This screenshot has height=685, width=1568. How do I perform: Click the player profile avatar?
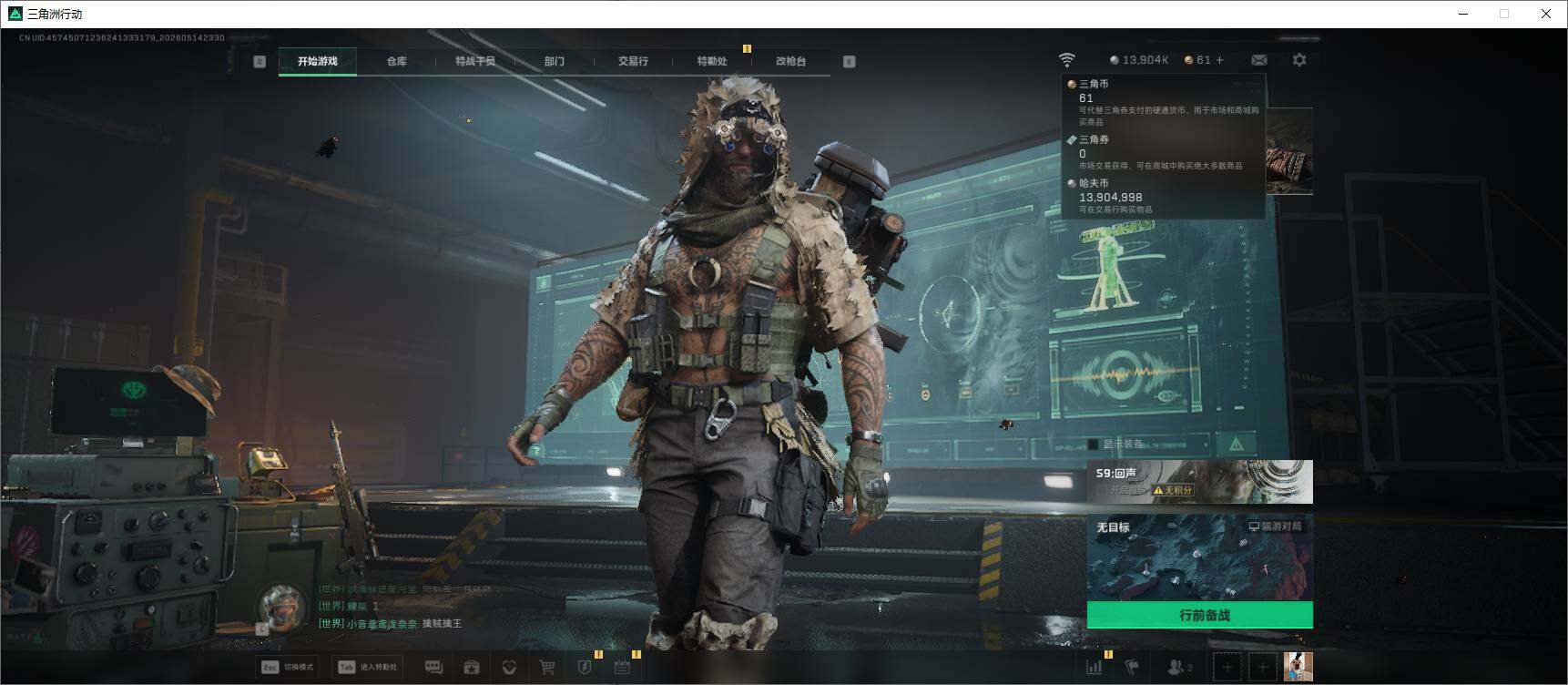pos(1298,668)
